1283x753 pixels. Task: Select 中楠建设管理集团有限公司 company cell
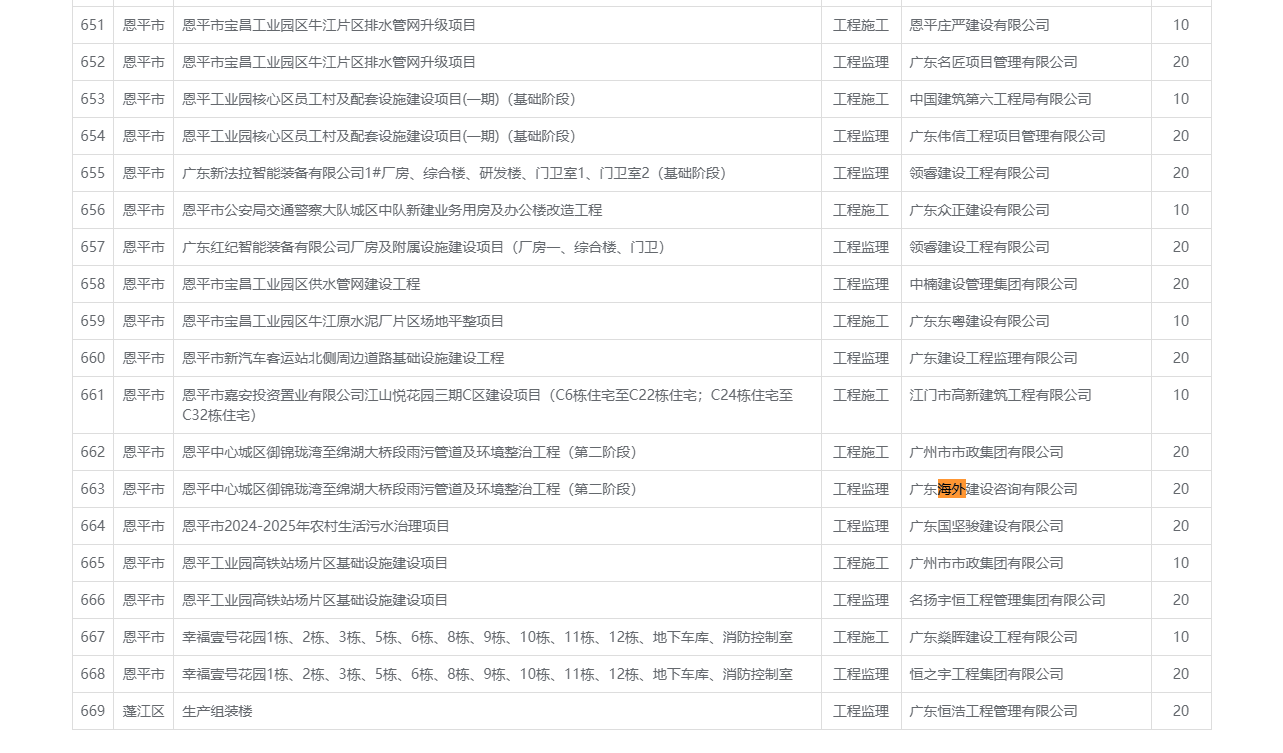point(993,284)
